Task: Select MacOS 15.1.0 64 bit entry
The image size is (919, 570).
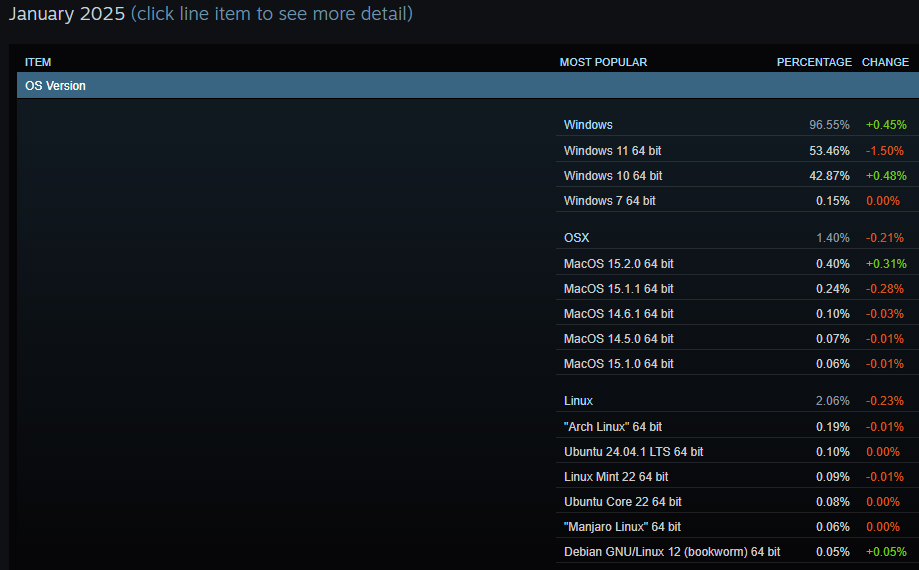Action: point(737,364)
